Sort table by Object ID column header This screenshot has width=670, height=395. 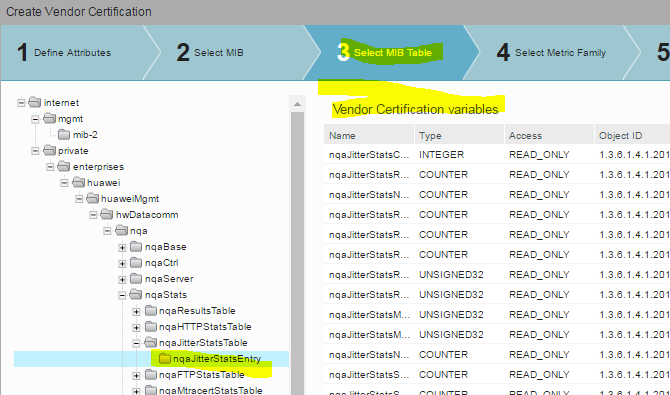632,136
